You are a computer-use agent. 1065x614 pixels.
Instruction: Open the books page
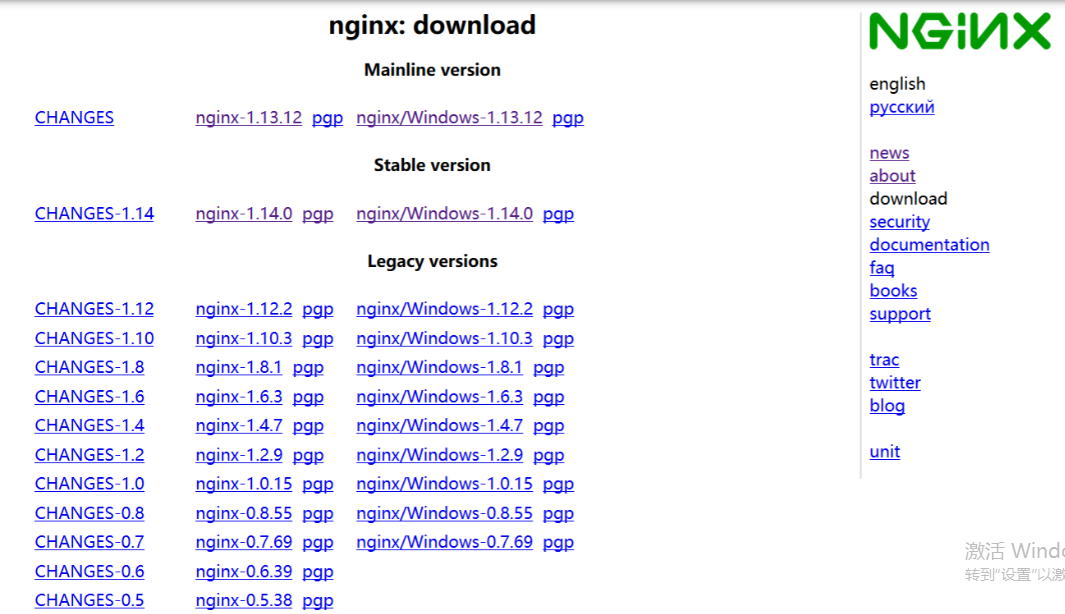tap(893, 291)
